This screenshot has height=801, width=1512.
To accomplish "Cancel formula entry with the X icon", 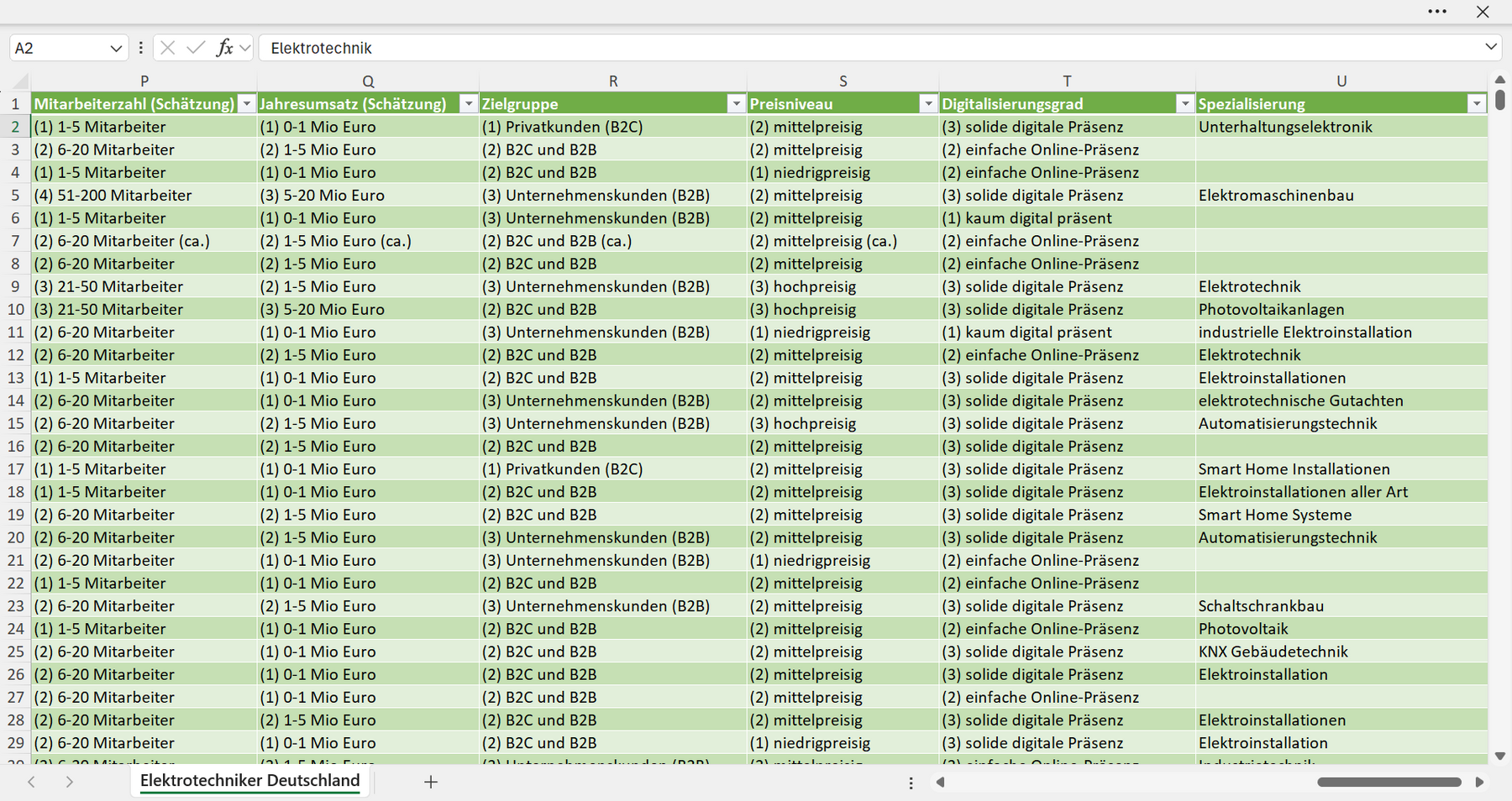I will (168, 48).
